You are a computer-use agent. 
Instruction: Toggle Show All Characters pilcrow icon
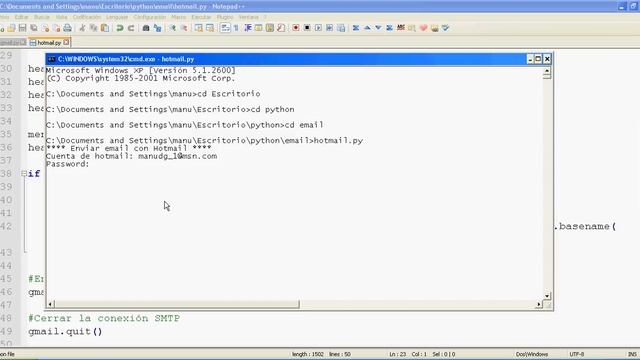tap(236, 28)
